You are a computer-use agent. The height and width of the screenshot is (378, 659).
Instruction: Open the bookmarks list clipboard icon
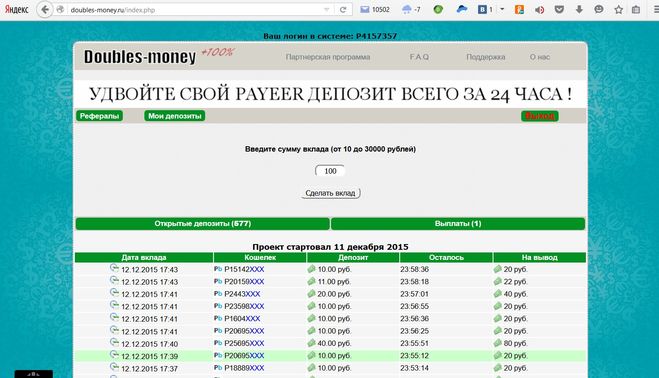click(636, 9)
